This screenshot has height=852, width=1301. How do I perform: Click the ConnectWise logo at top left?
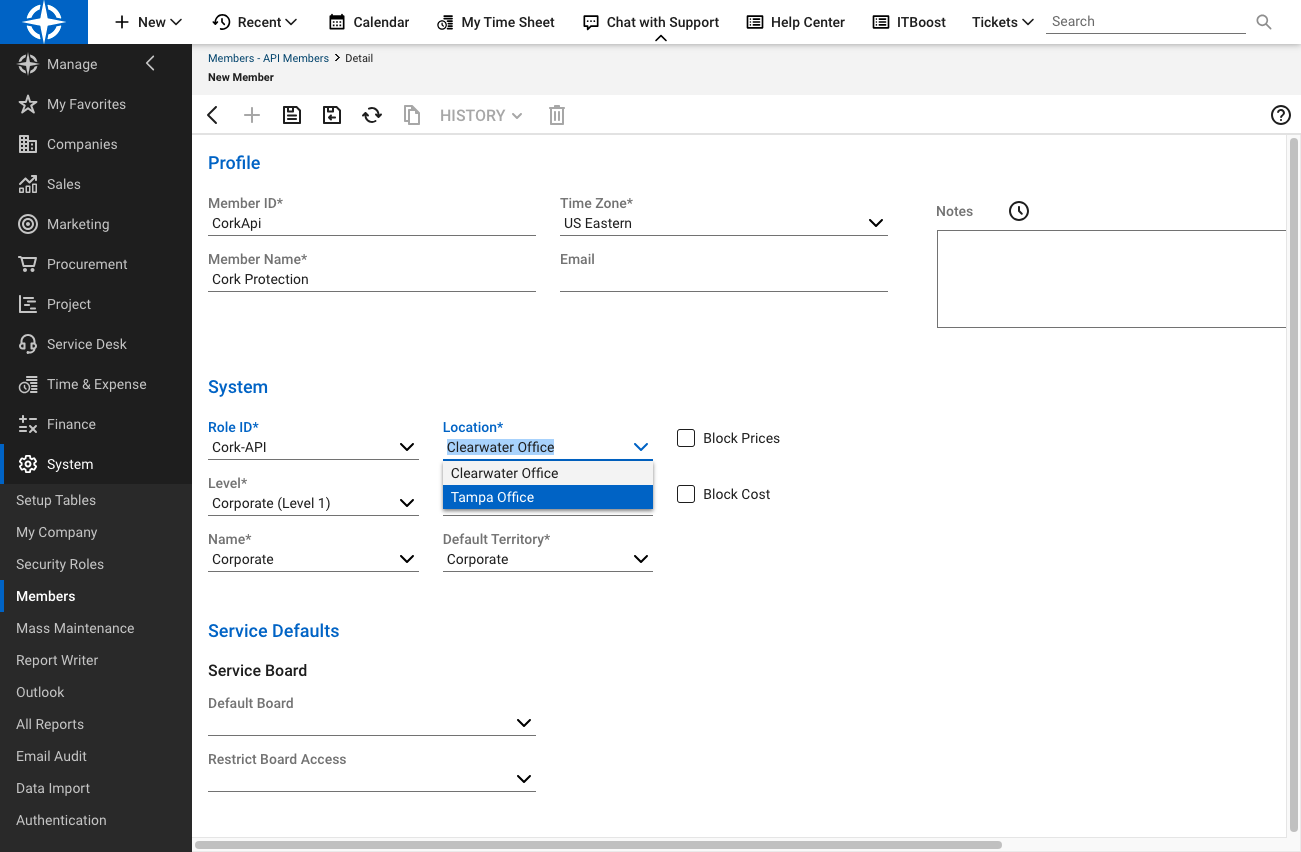44,22
